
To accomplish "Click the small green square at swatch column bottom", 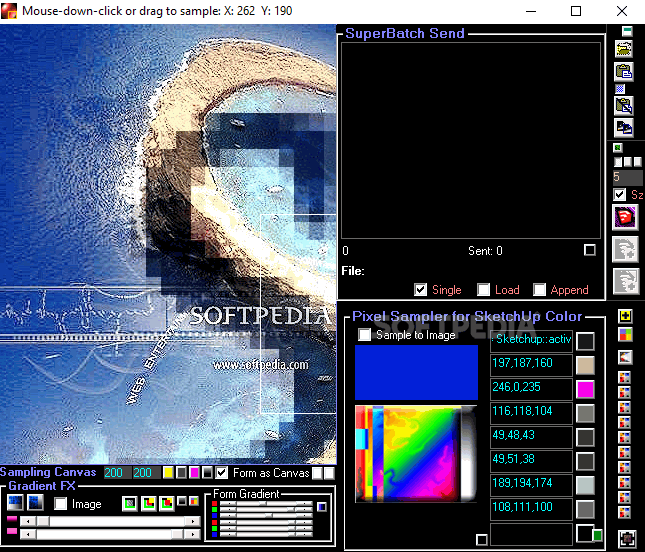I will (597, 535).
